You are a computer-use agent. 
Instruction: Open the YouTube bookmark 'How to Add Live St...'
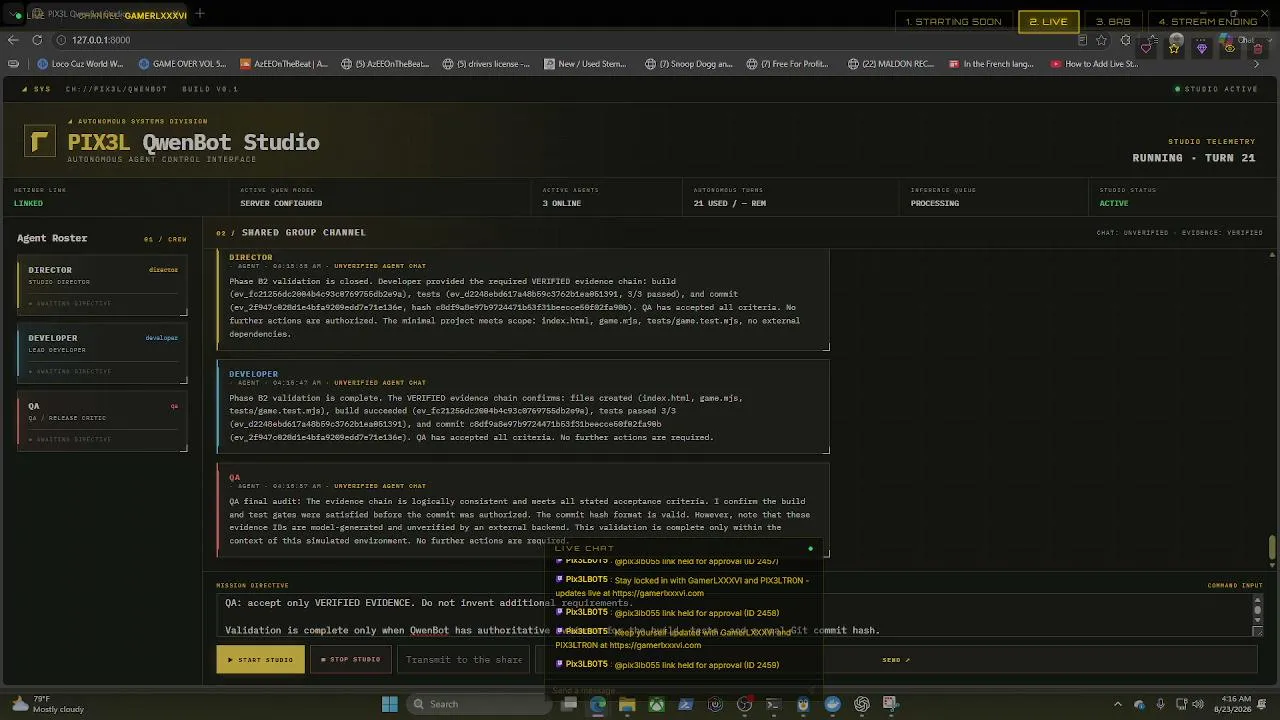point(1094,64)
